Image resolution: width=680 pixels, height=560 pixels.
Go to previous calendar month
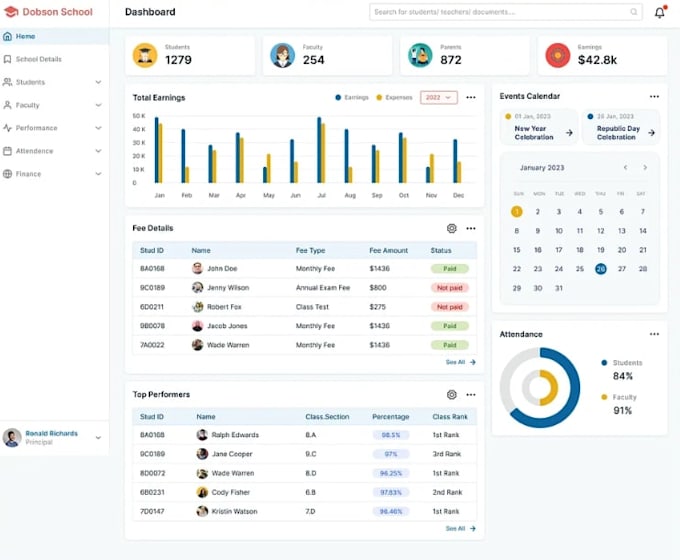click(x=625, y=167)
